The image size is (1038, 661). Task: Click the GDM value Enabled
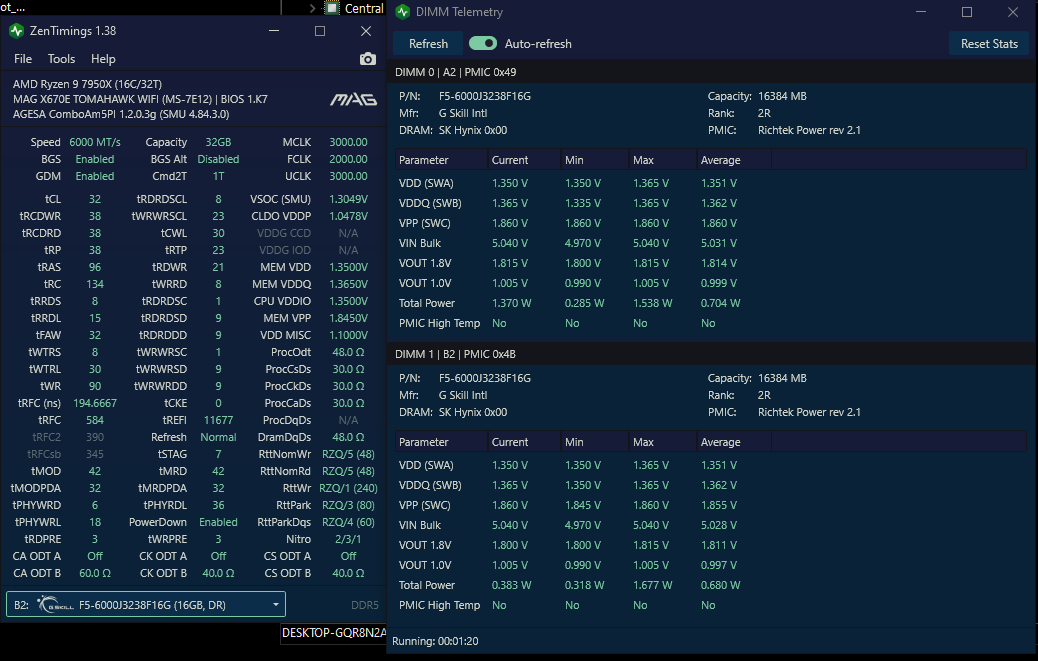tap(95, 177)
